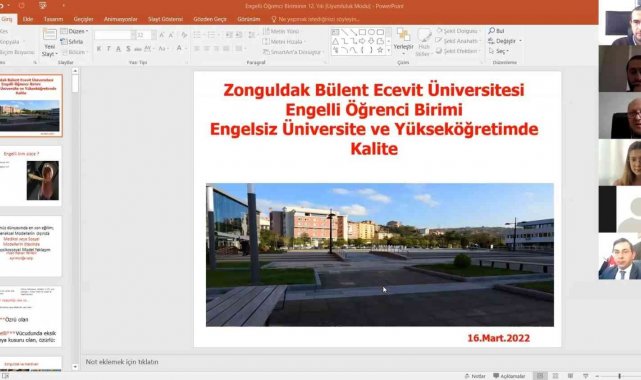The height and width of the screenshot is (380, 641).
Task: Toggle justify text alignment
Action: point(226,49)
